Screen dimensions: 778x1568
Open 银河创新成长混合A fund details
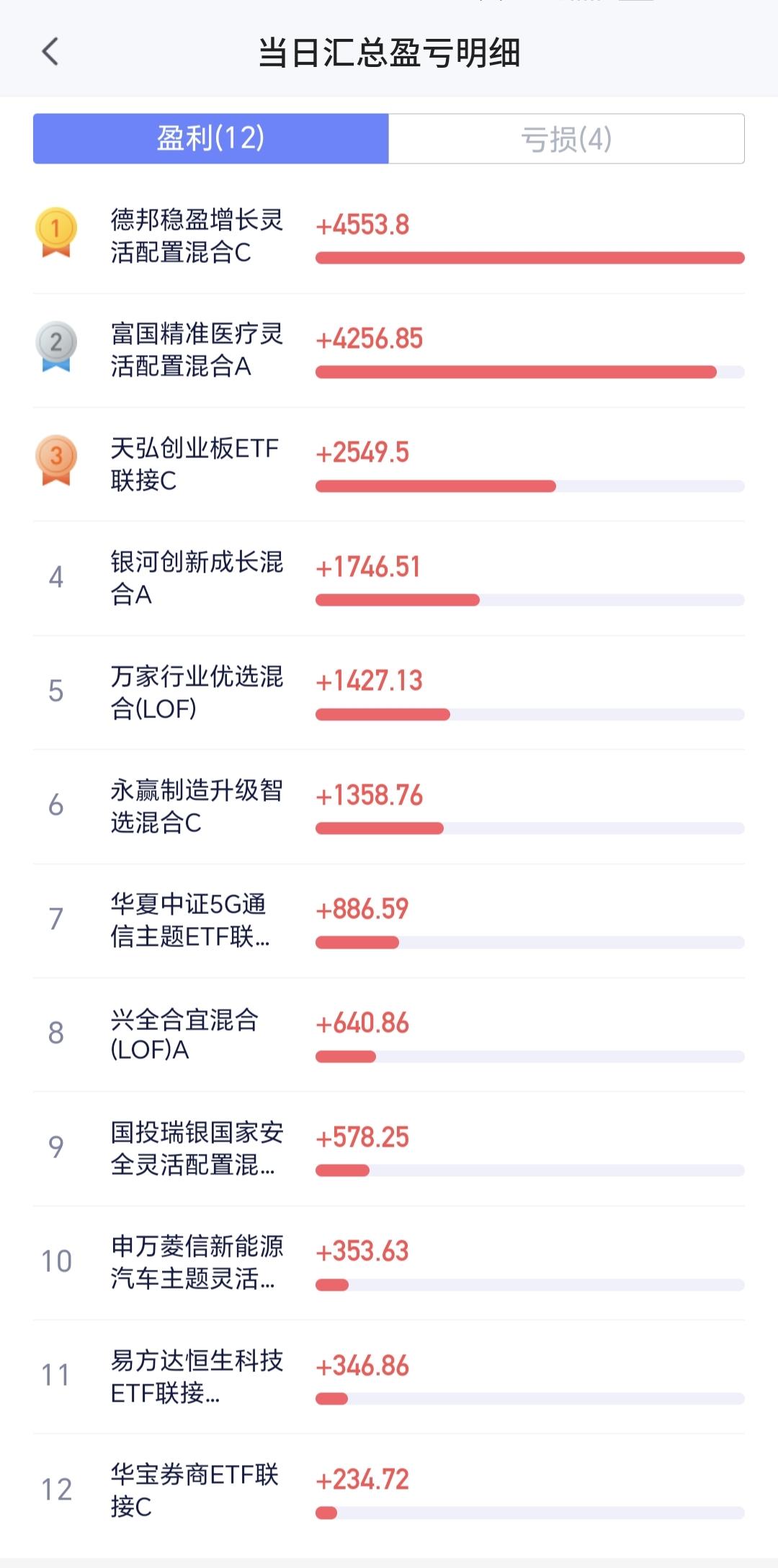[x=389, y=578]
